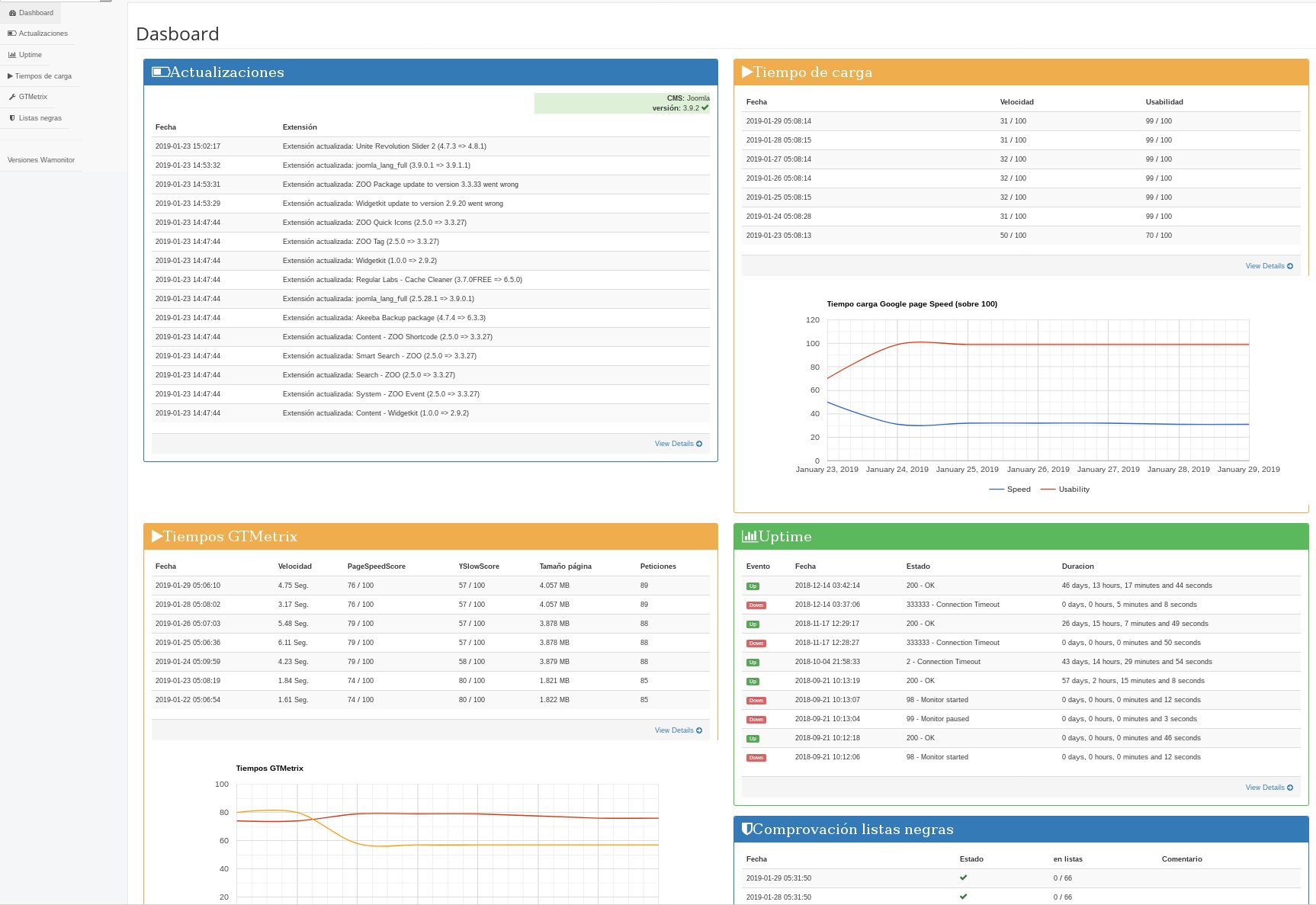Click the shield icon in Comprobación listas negras header
This screenshot has height=905, width=1316.
point(747,829)
